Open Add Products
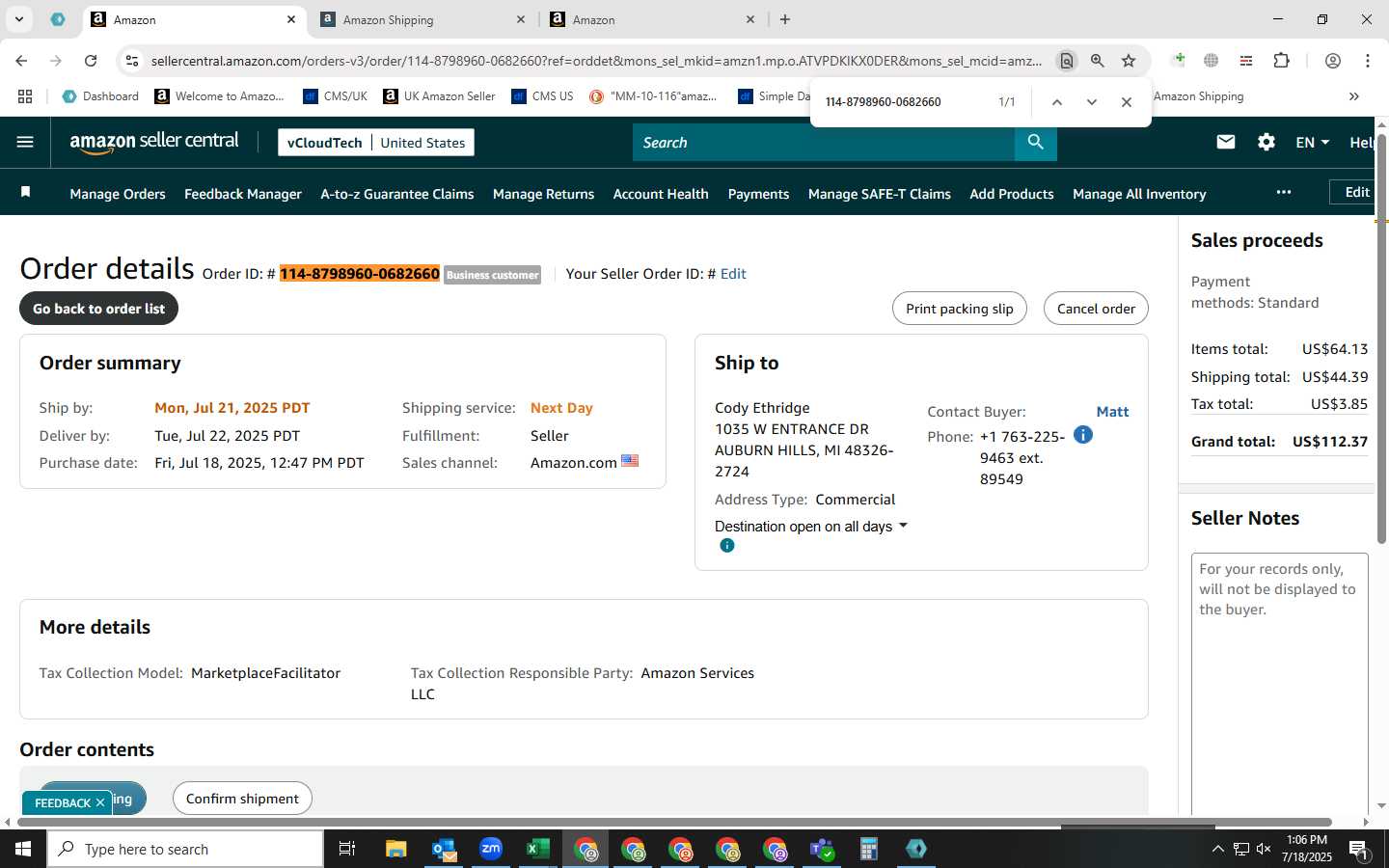The width and height of the screenshot is (1389, 868). coord(1012,194)
